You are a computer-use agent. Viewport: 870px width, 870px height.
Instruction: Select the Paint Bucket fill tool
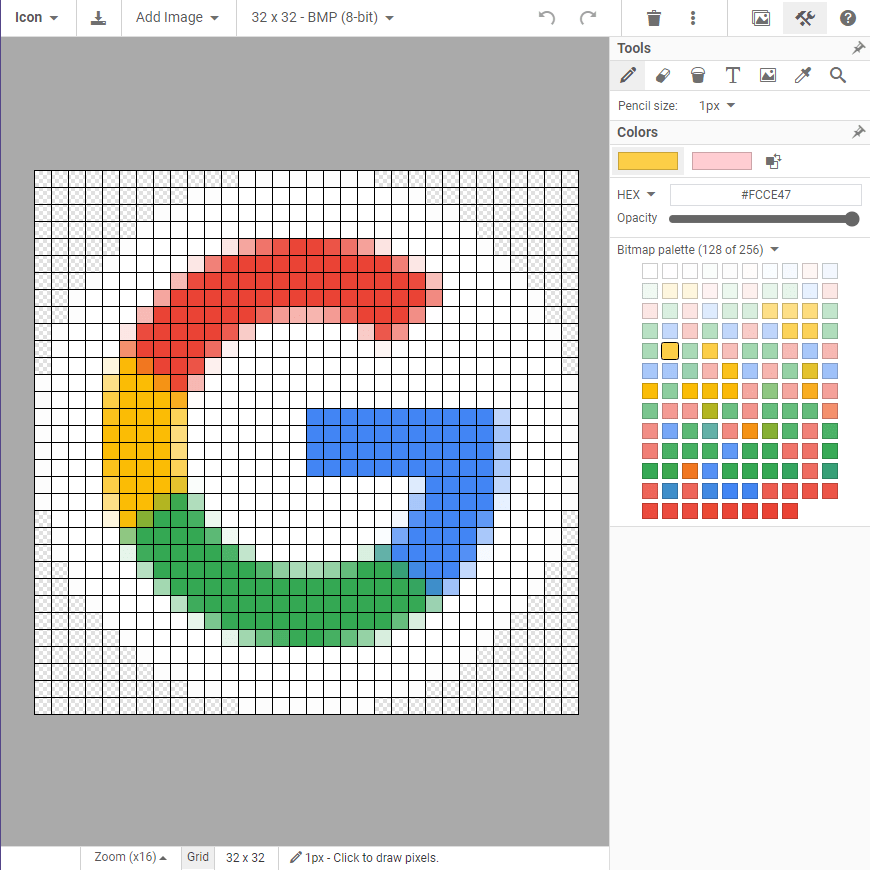pyautogui.click(x=698, y=75)
